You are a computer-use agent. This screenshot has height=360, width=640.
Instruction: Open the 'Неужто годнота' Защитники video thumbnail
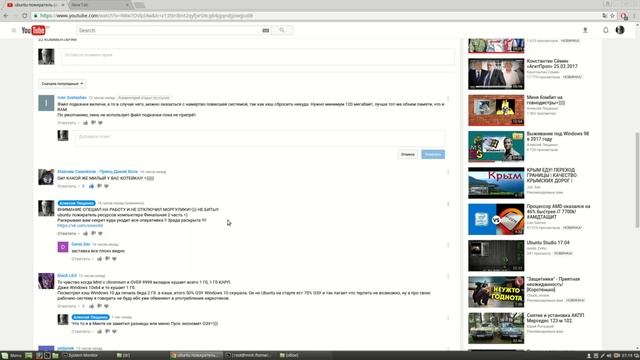(x=496, y=292)
